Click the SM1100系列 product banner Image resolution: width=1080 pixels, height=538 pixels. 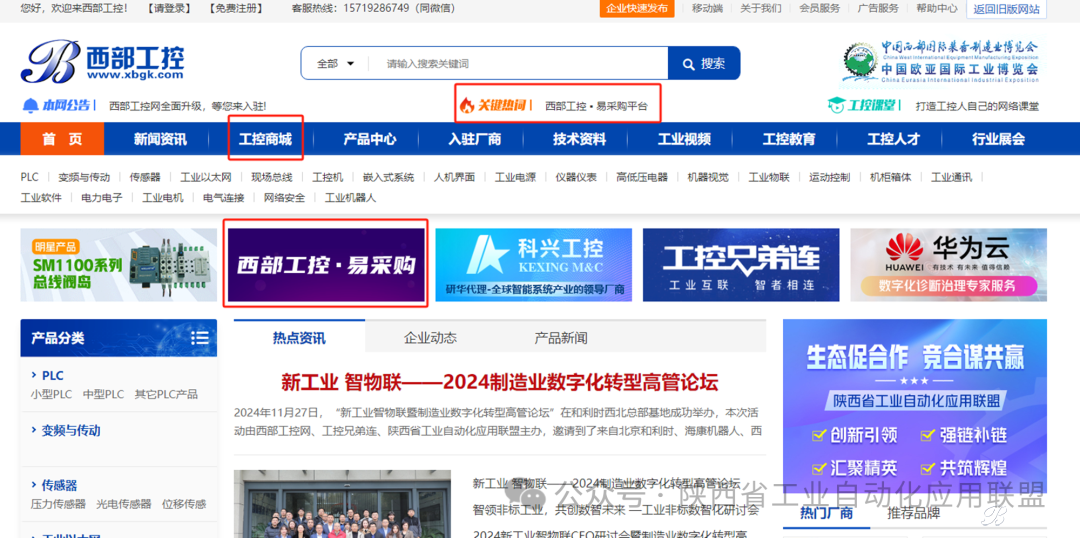pos(119,265)
